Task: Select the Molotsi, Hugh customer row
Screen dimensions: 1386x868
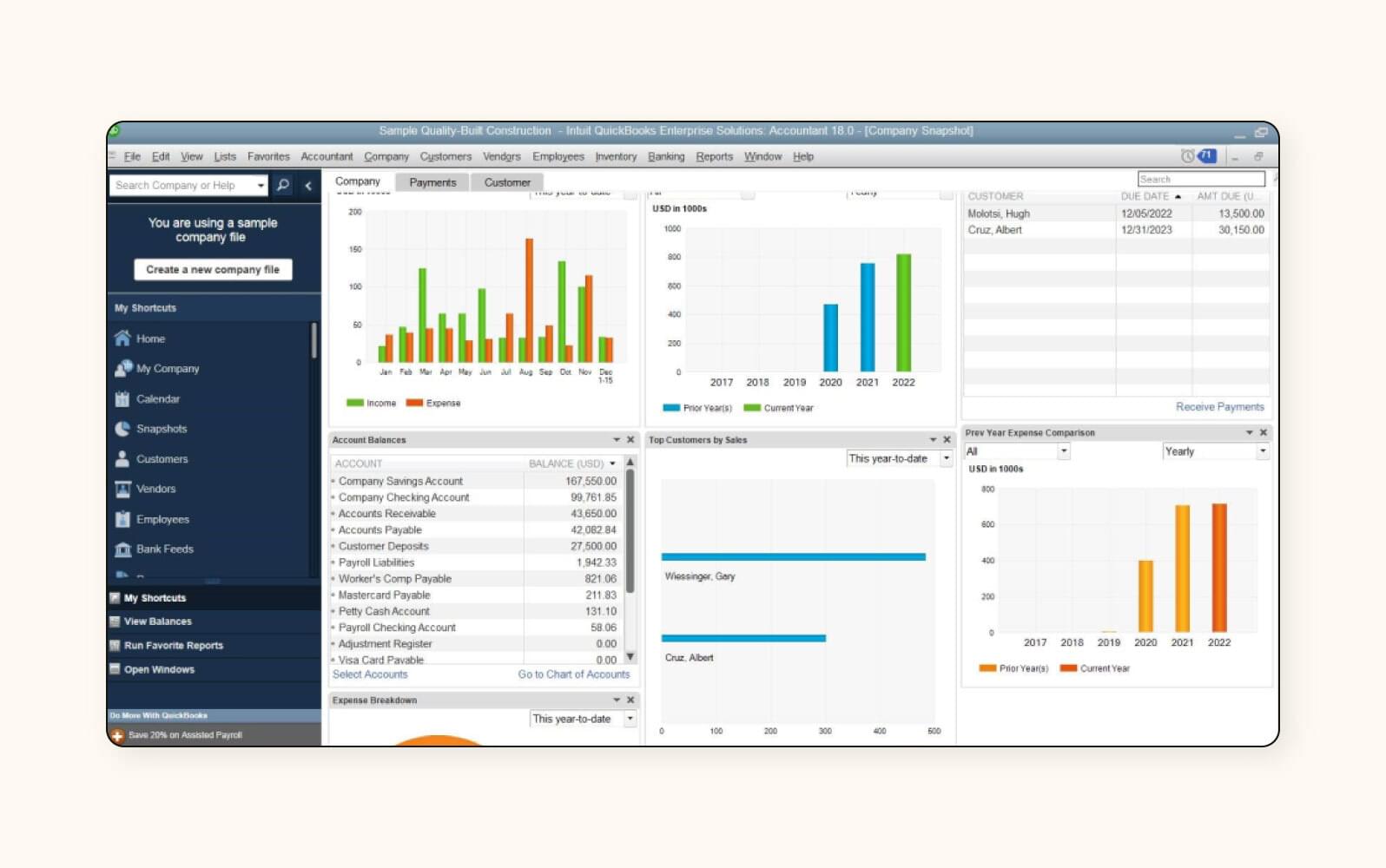Action: pyautogui.click(x=1116, y=214)
